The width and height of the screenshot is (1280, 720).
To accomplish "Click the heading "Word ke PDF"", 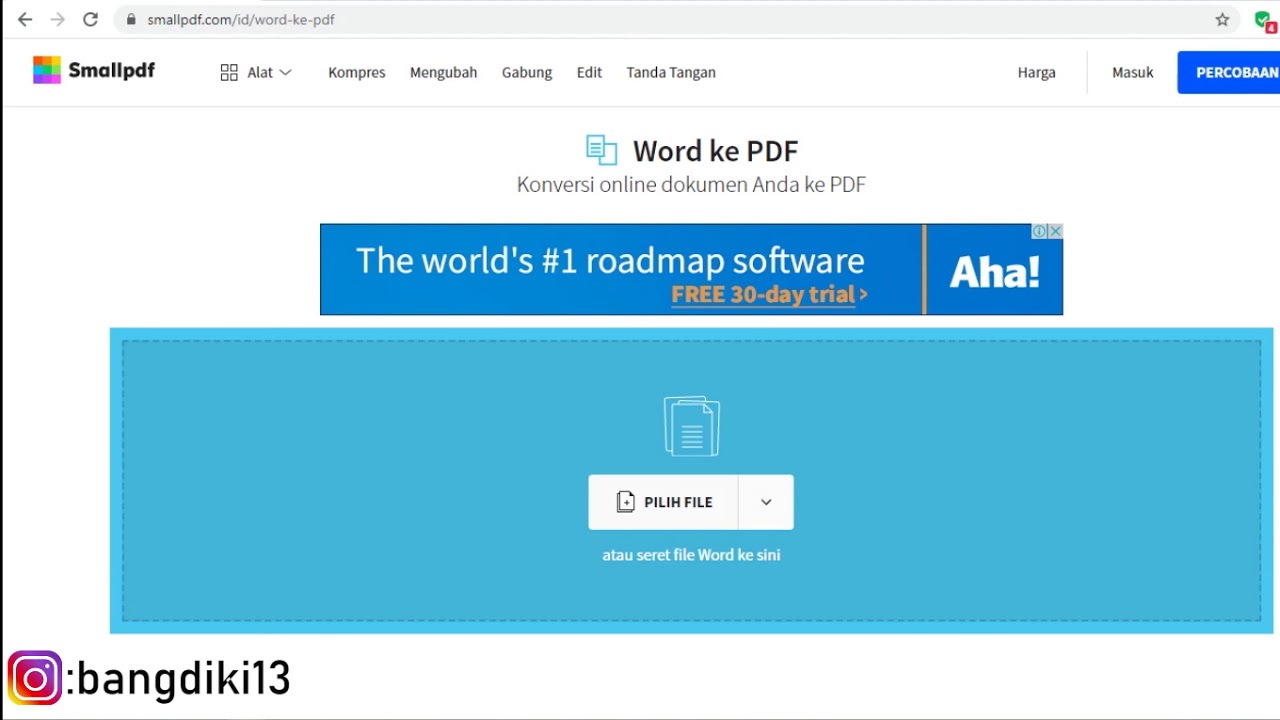I will [x=715, y=151].
